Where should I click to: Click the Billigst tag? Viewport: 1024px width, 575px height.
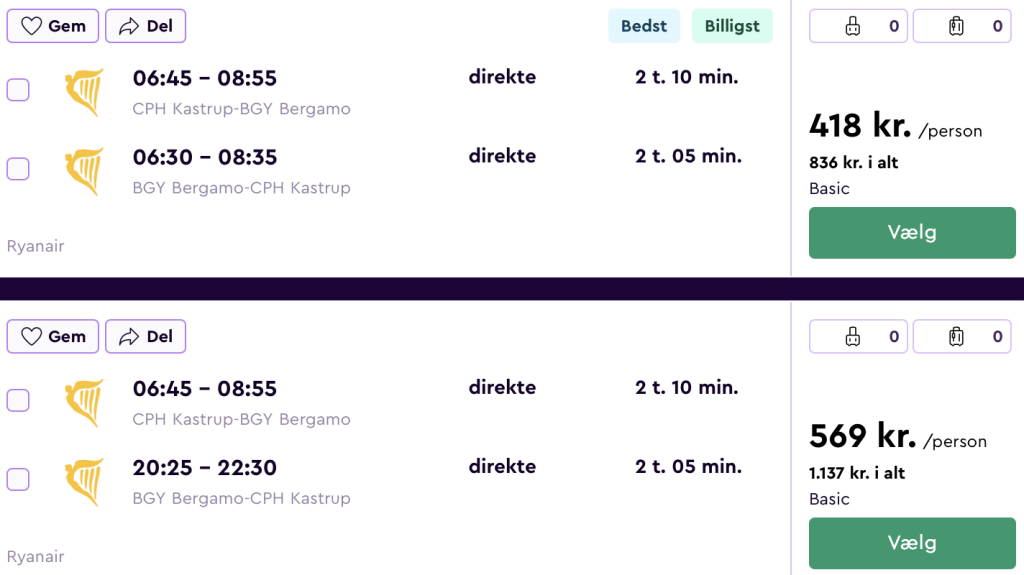tap(732, 26)
